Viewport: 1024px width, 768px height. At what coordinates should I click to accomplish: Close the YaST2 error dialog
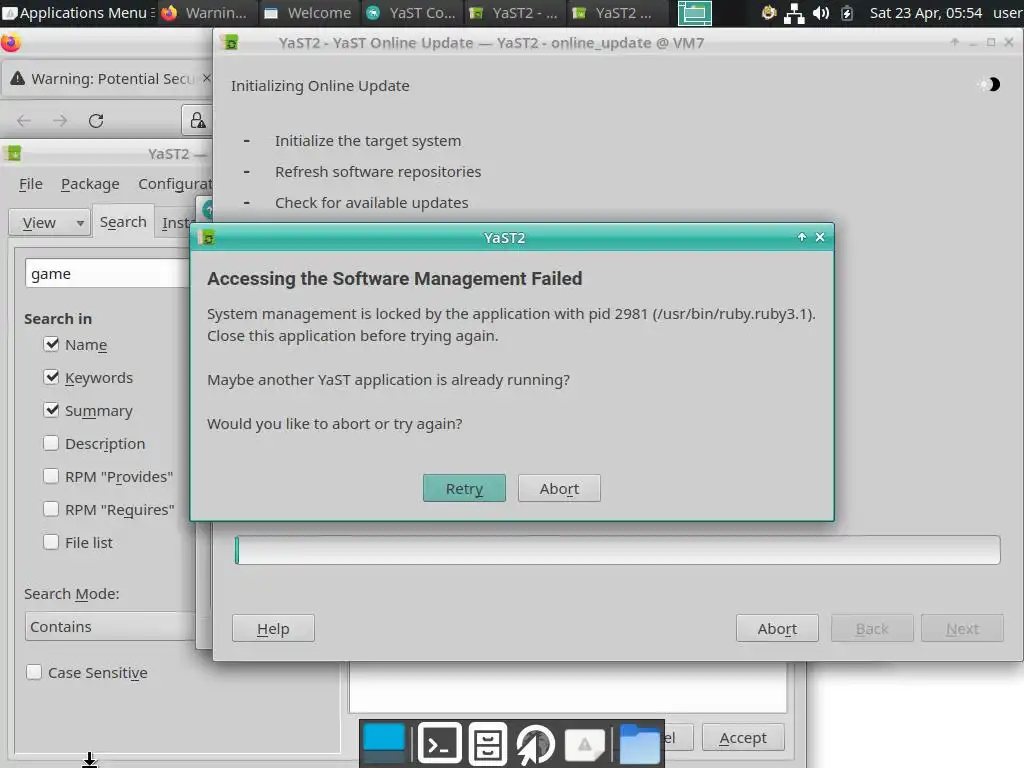(x=820, y=237)
